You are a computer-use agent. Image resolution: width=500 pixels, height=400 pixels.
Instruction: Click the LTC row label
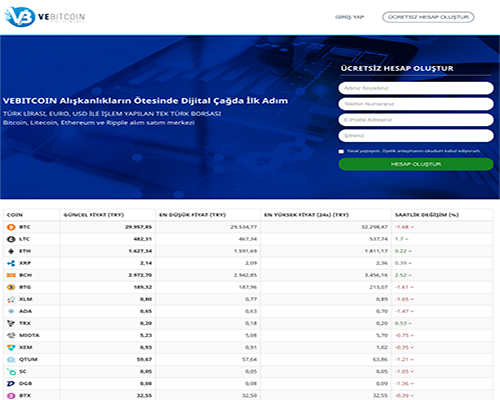pyautogui.click(x=24, y=239)
